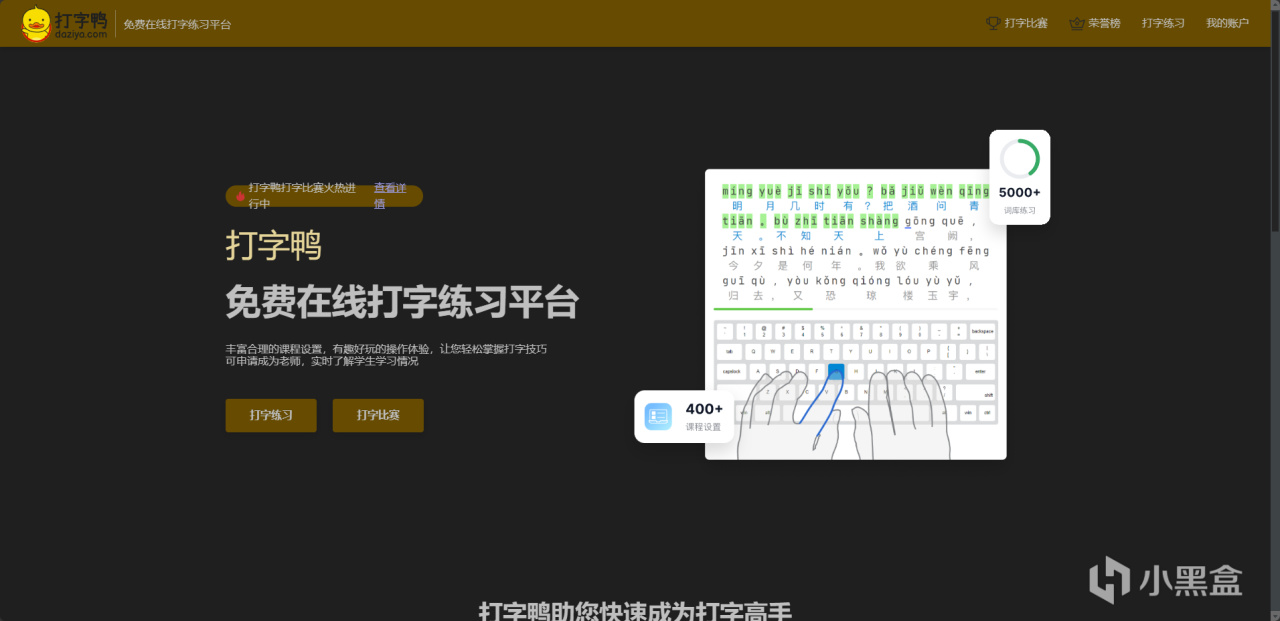Image resolution: width=1280 pixels, height=621 pixels.
Task: Click the 打字鸭 daziya.com brand text
Action: pyautogui.click(x=82, y=24)
